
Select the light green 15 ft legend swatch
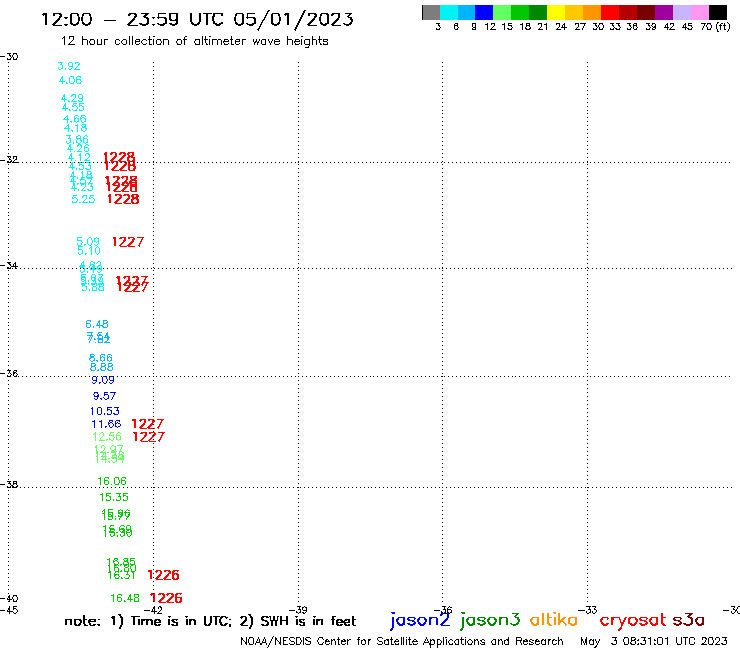(x=502, y=12)
